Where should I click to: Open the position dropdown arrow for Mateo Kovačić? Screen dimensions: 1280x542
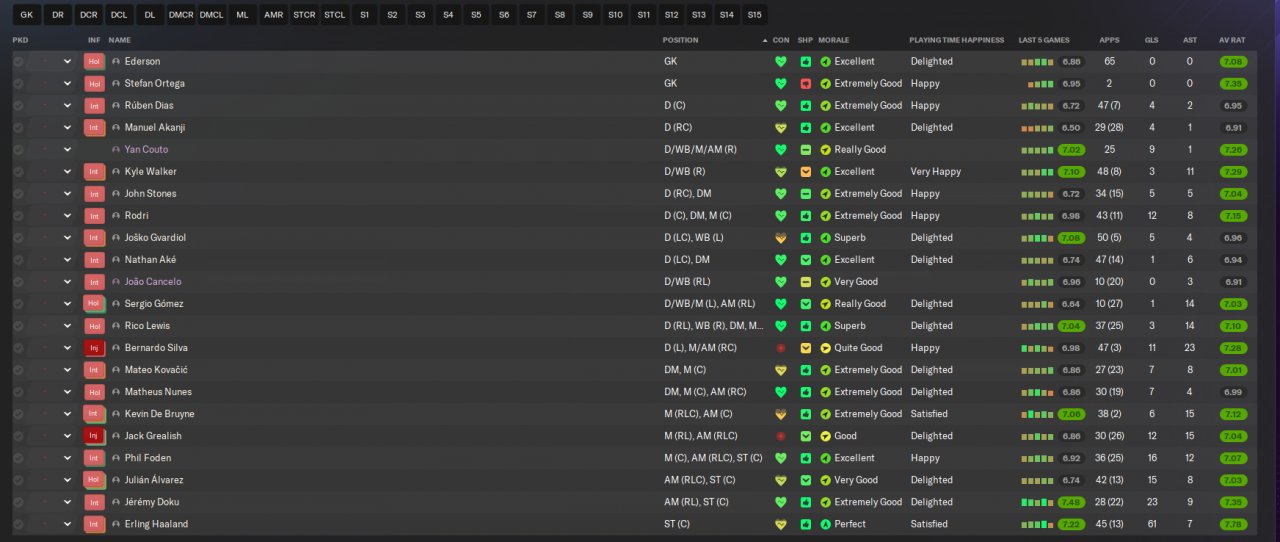pos(68,370)
